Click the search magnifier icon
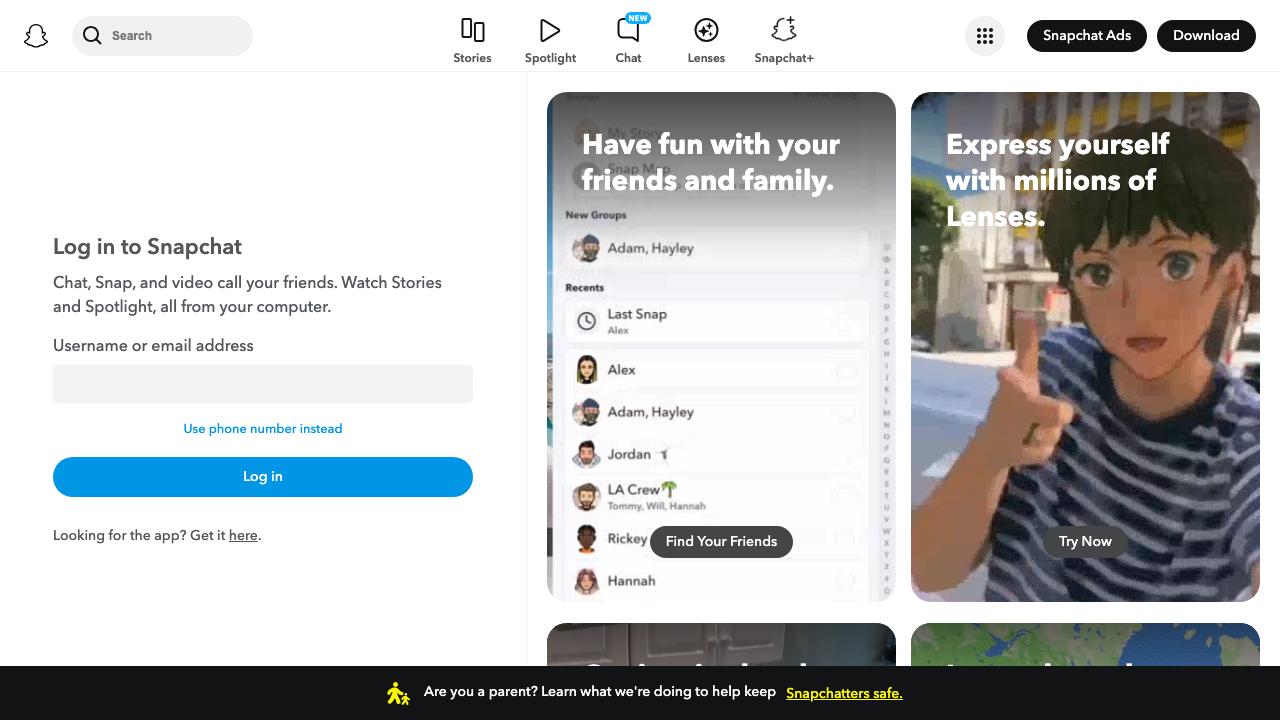This screenshot has height=720, width=1280. pos(92,36)
